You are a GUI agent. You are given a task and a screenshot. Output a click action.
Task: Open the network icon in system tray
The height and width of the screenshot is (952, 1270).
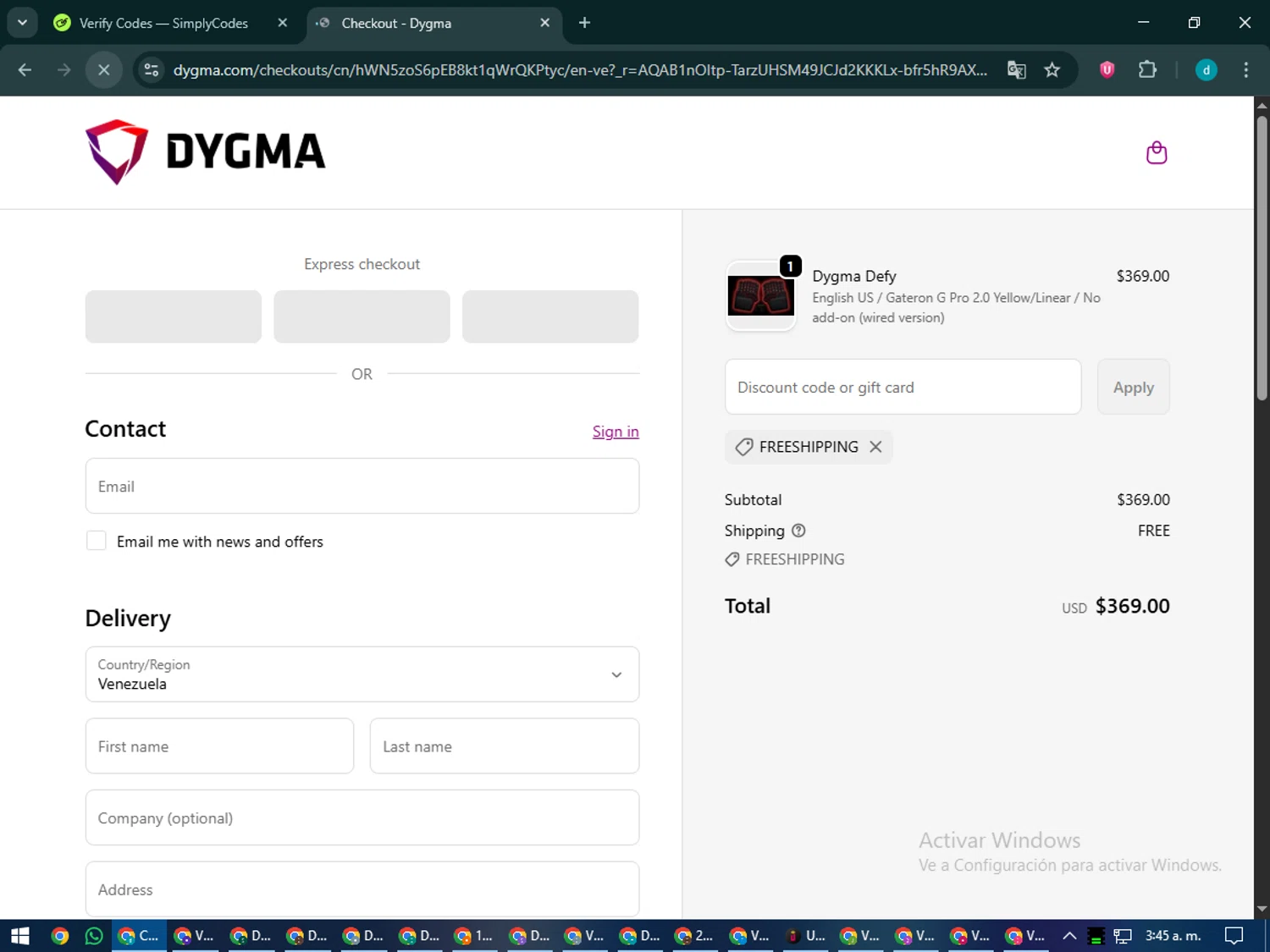pyautogui.click(x=1123, y=936)
